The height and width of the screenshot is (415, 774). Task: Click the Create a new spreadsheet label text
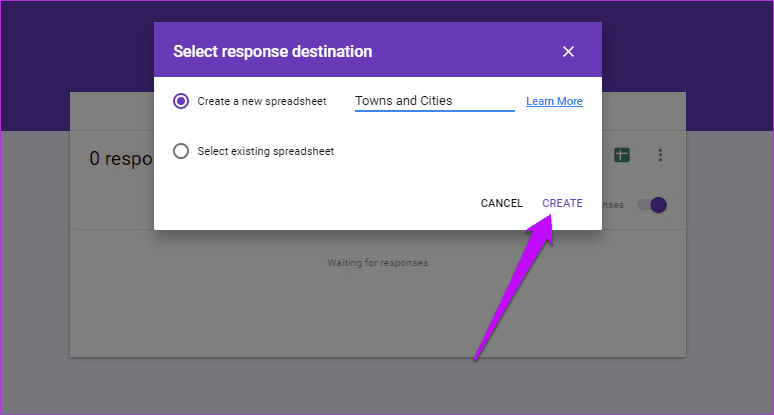pyautogui.click(x=262, y=101)
